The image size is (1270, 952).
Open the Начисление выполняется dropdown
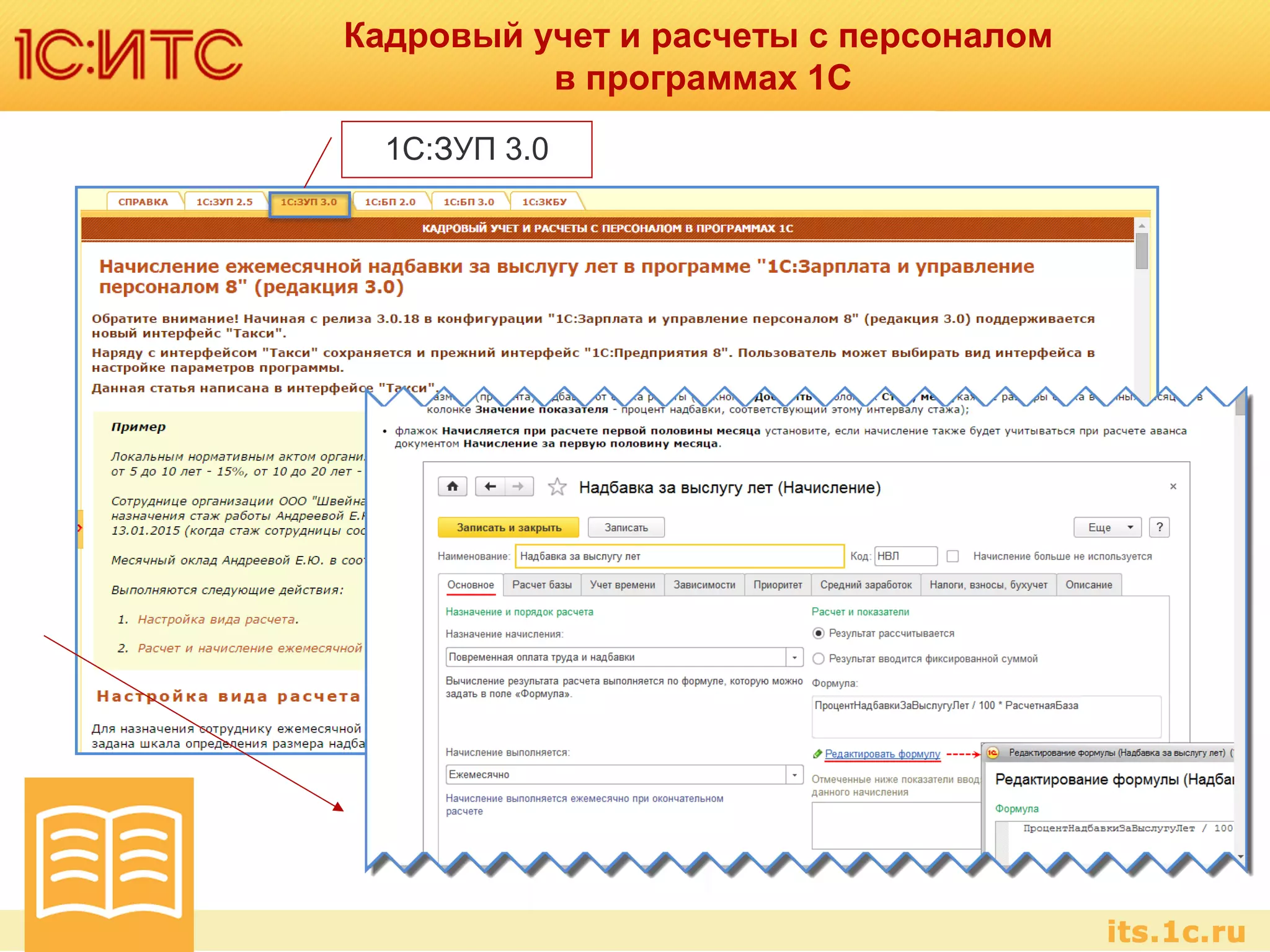794,775
